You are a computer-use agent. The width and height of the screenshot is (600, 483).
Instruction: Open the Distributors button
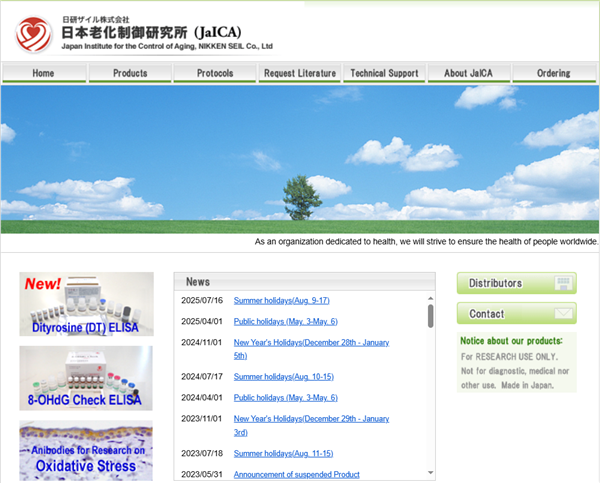(x=517, y=283)
